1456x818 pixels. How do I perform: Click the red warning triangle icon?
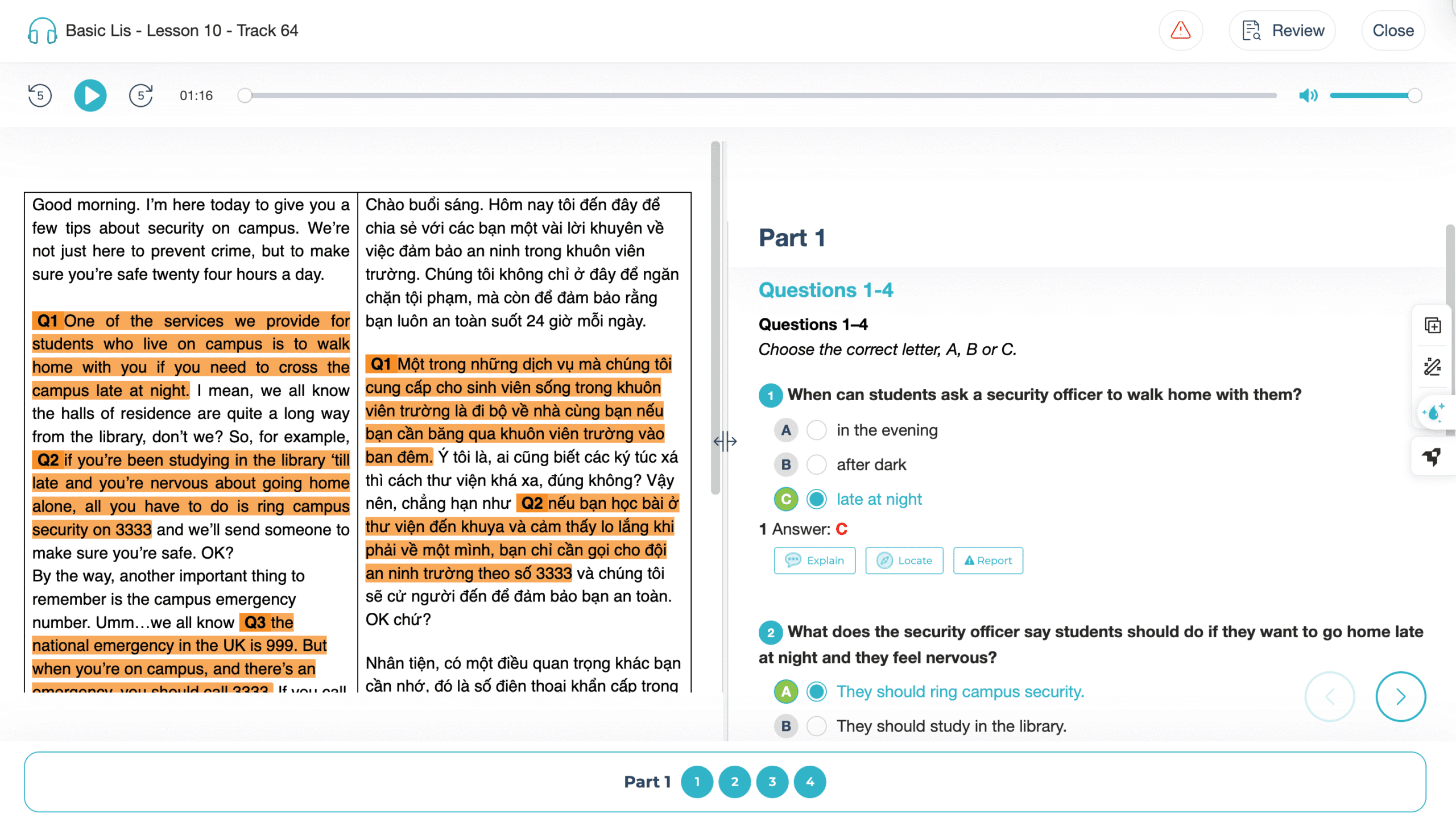coord(1180,31)
